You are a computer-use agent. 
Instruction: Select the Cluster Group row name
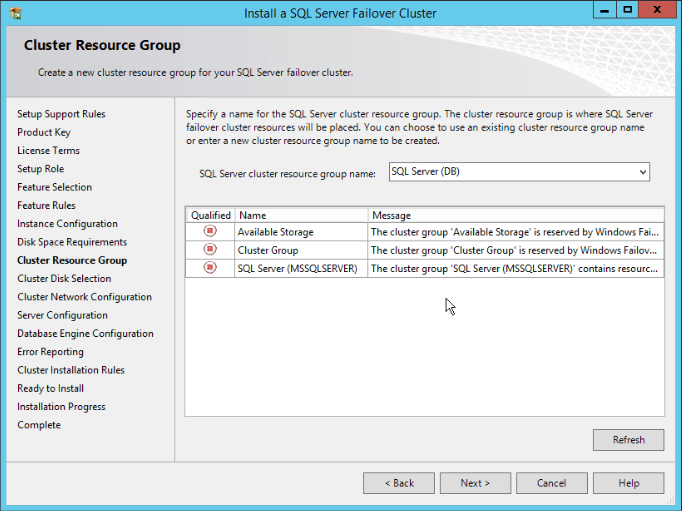267,250
